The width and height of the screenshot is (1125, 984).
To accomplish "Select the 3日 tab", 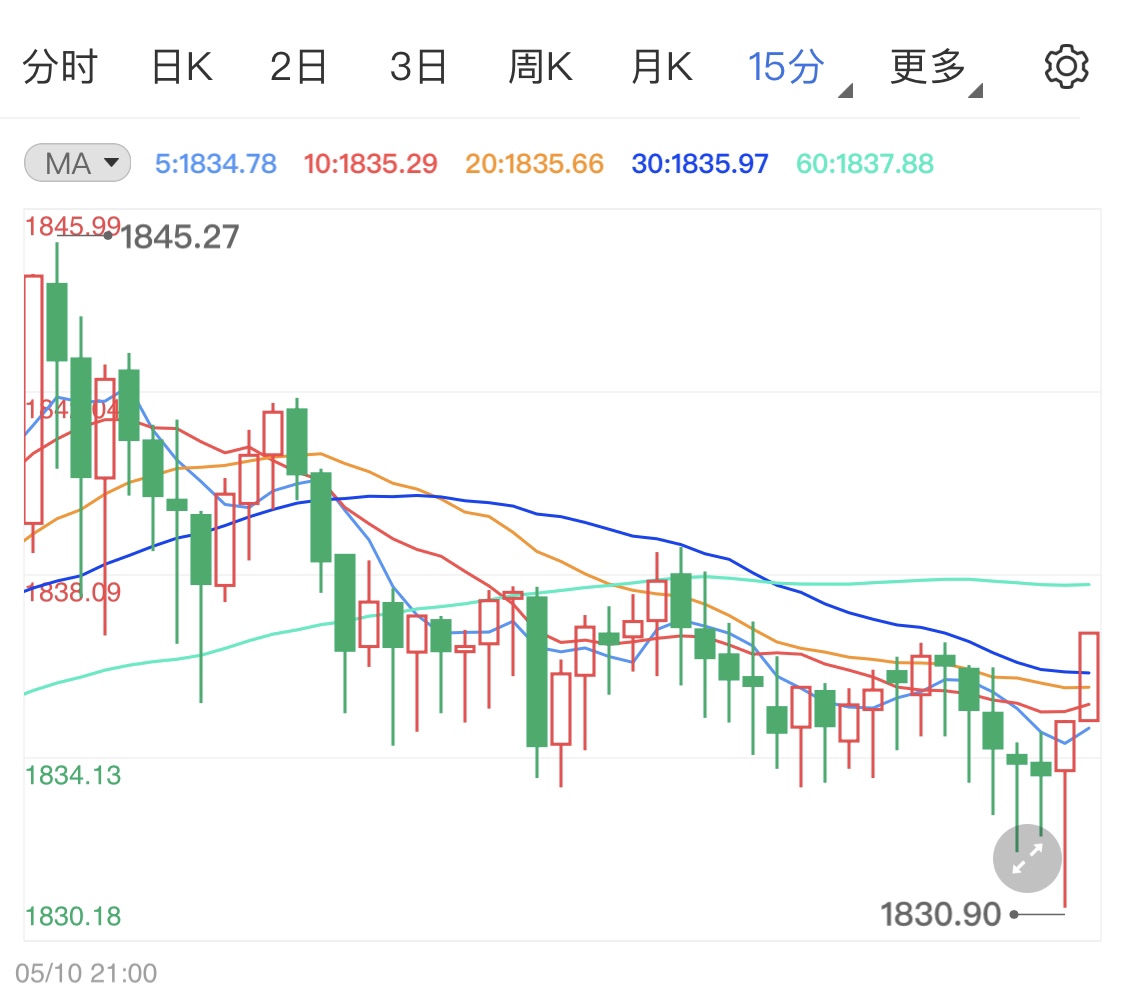I will (x=418, y=67).
